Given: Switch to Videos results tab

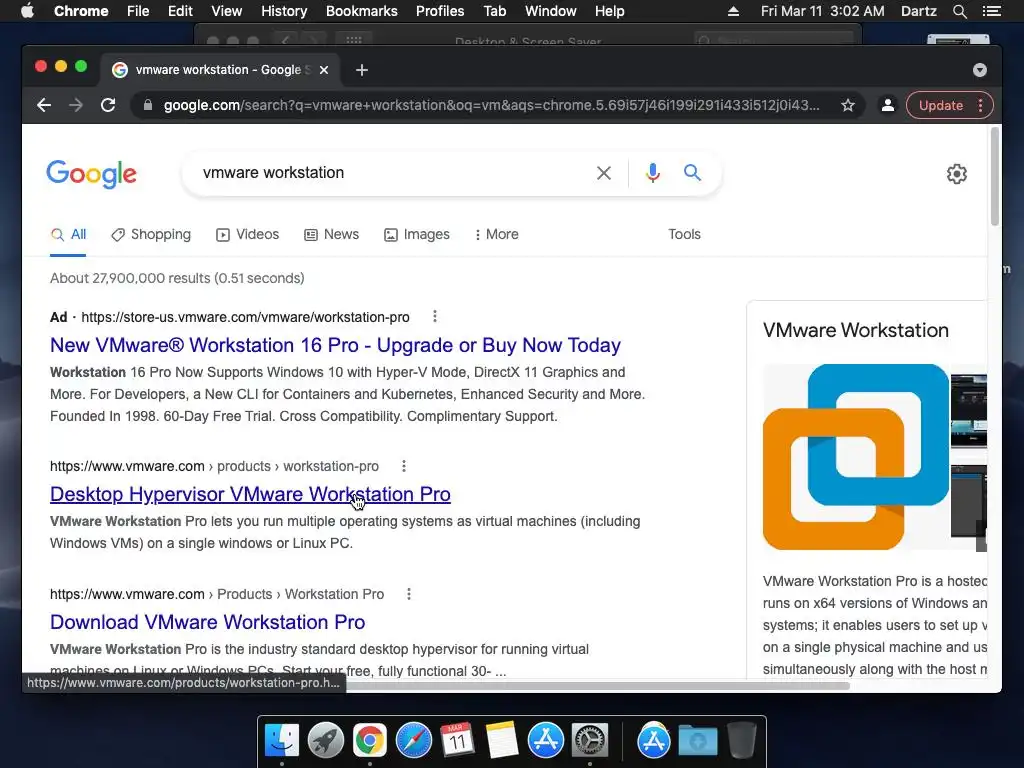Looking at the screenshot, I should pyautogui.click(x=248, y=234).
